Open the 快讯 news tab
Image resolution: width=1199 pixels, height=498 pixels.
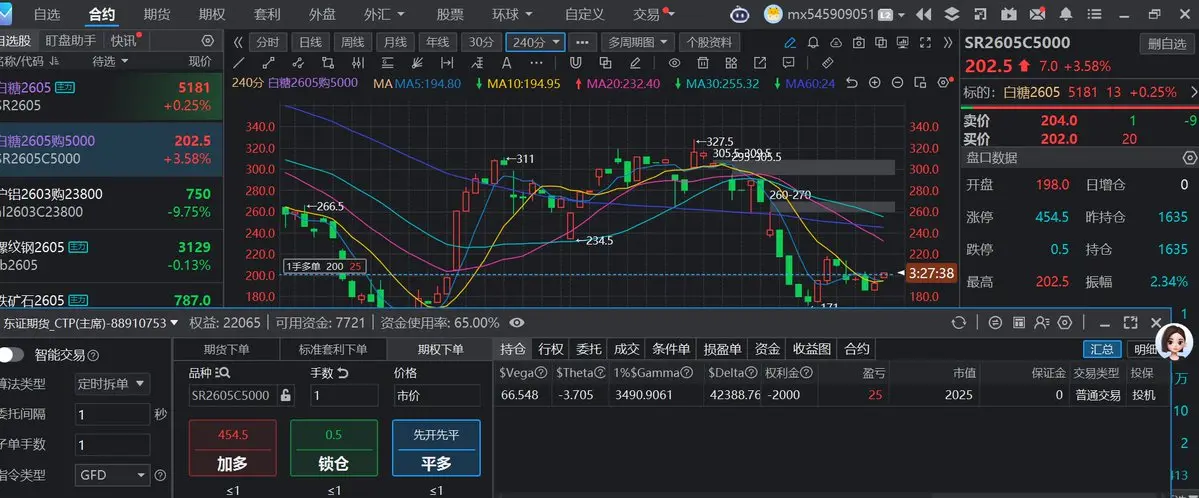coord(123,41)
